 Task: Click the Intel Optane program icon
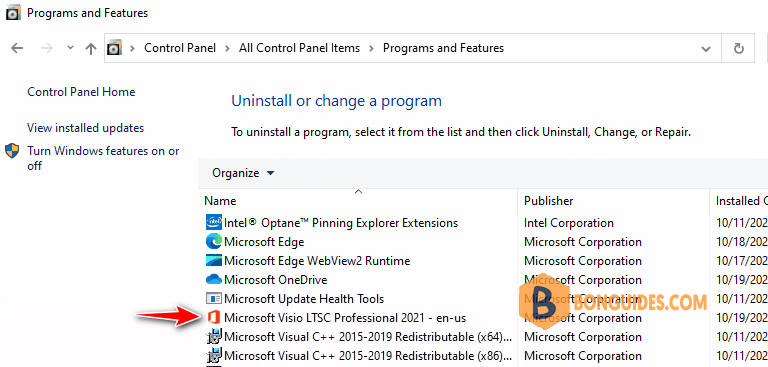tap(214, 222)
